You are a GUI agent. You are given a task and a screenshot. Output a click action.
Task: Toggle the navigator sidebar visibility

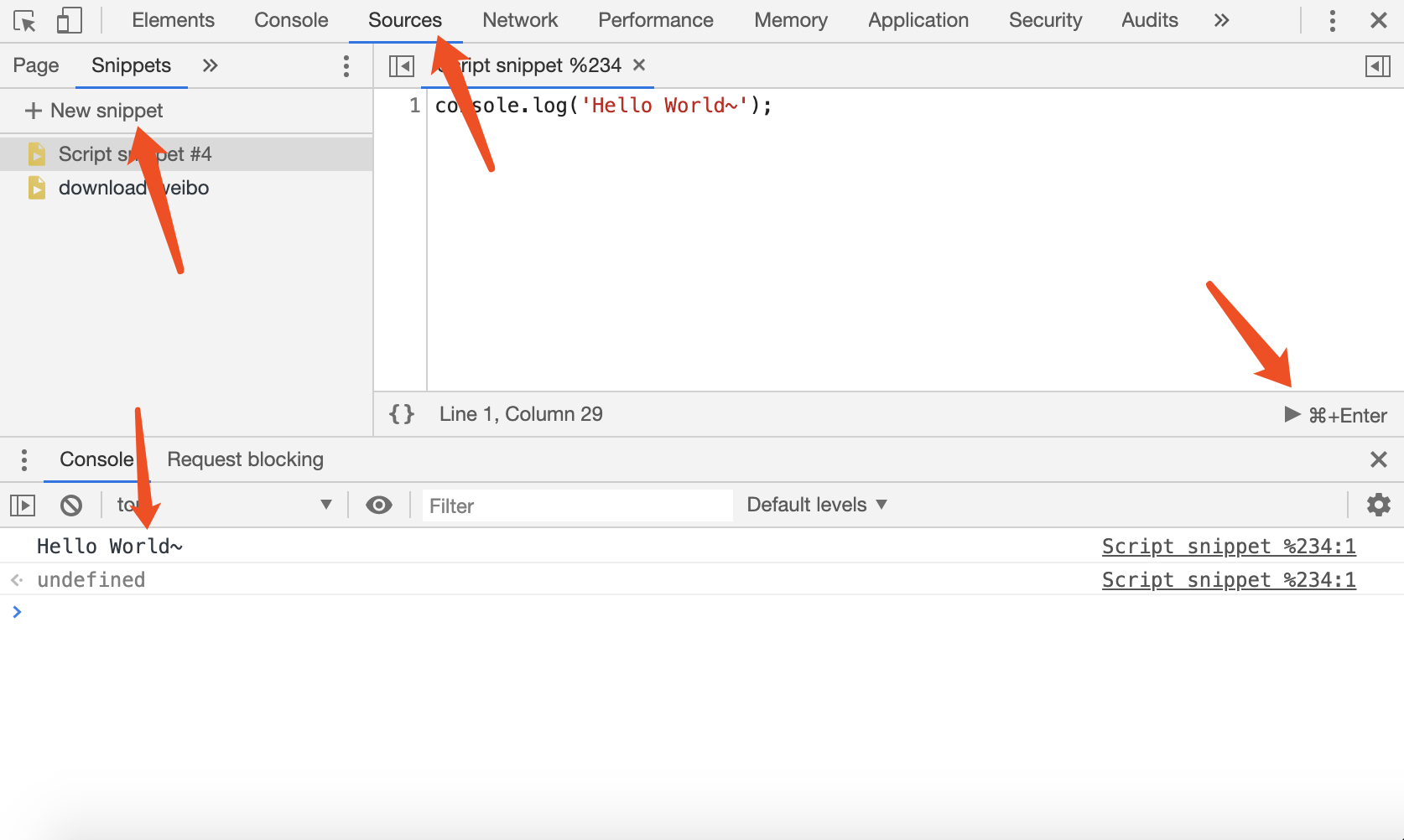[402, 66]
